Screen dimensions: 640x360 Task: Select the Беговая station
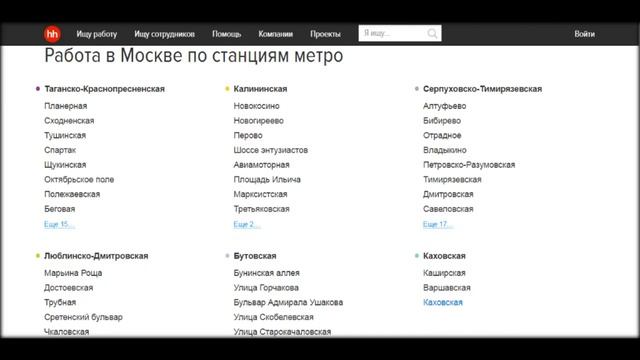(60, 209)
